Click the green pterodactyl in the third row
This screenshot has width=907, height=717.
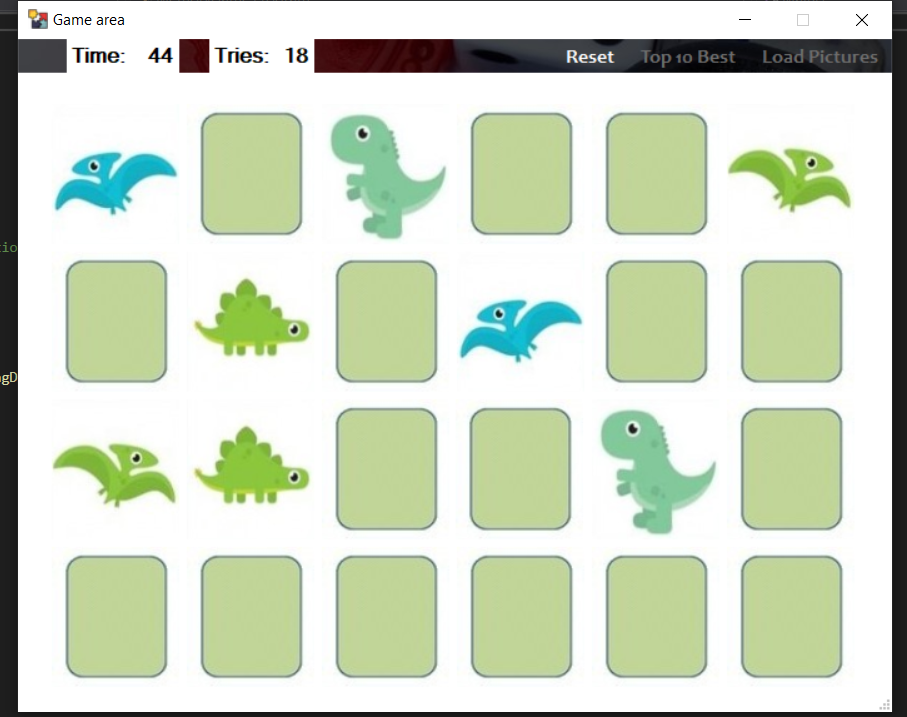[x=115, y=467]
